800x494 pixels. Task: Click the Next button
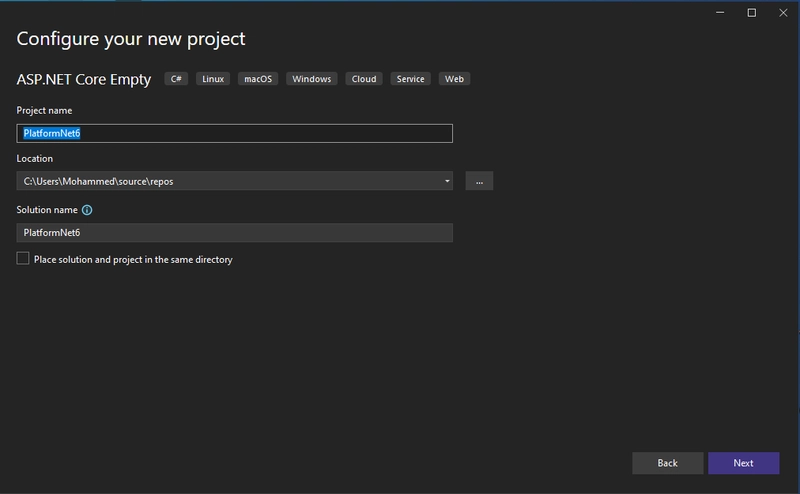point(743,463)
